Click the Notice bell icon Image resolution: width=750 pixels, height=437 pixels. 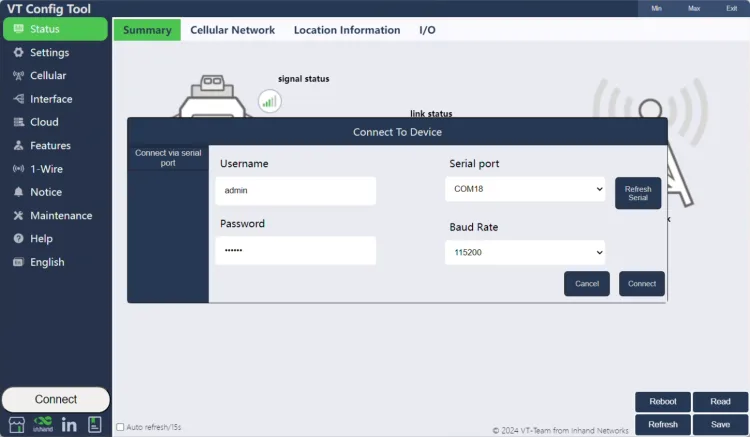coord(18,192)
